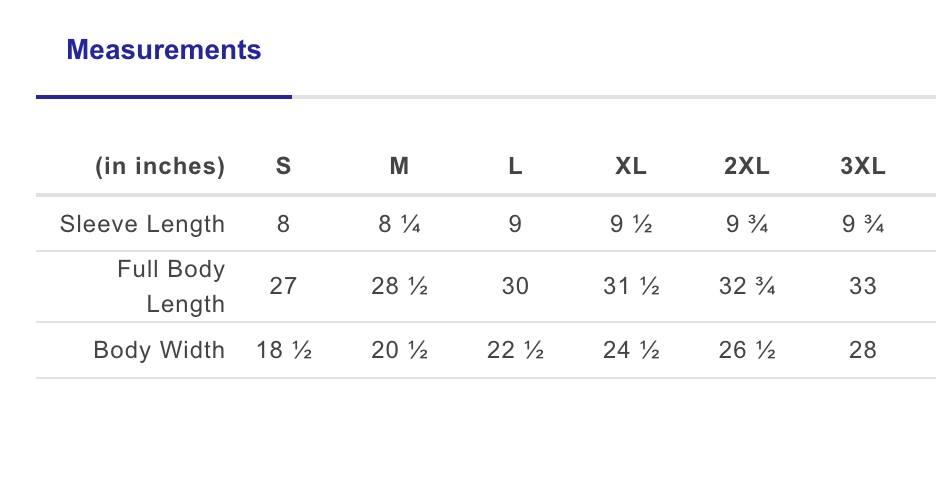Click the 2XL size column header
This screenshot has width=936, height=482.
click(747, 167)
